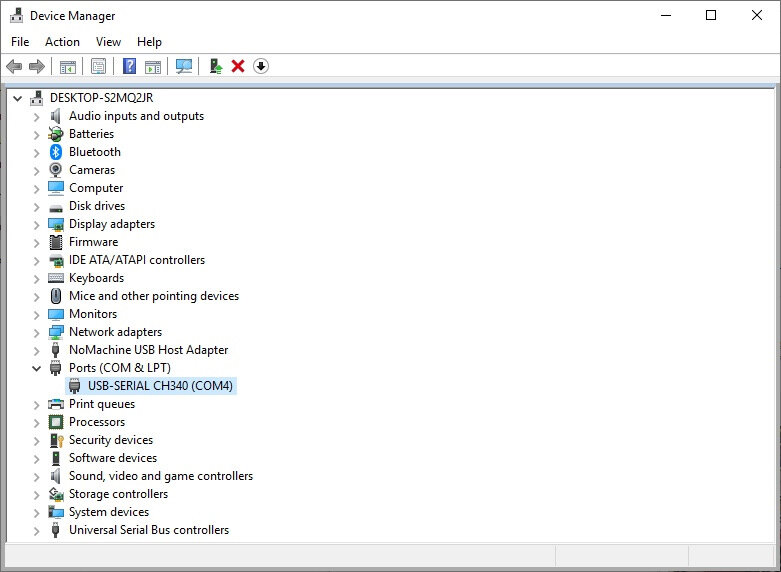
Task: Collapse the DESKTOP-S2MQ2JR root node
Action: 18,98
